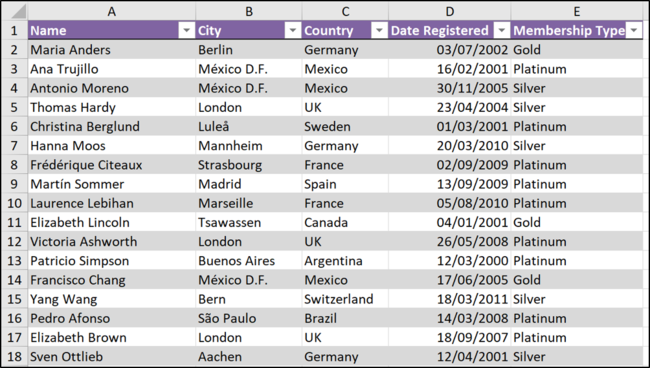Select the date cell 20/03/2010

[x=450, y=146]
